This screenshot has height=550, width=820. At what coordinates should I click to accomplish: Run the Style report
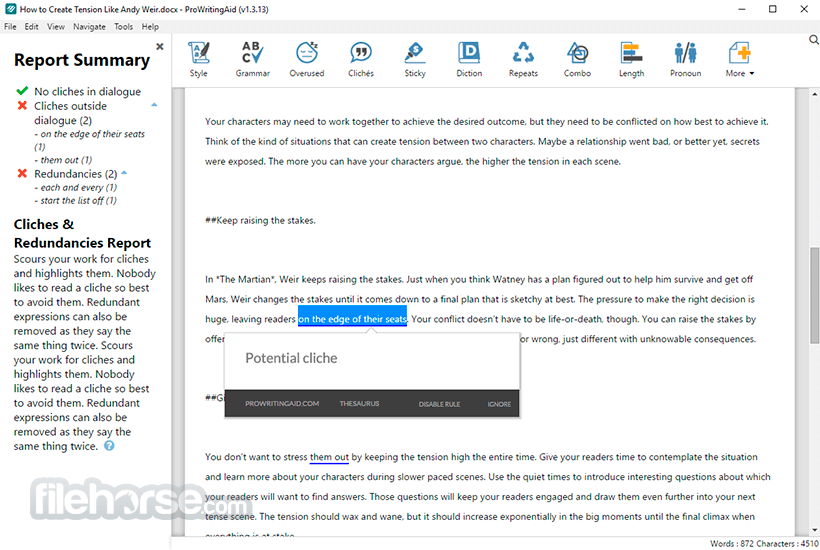coord(199,60)
